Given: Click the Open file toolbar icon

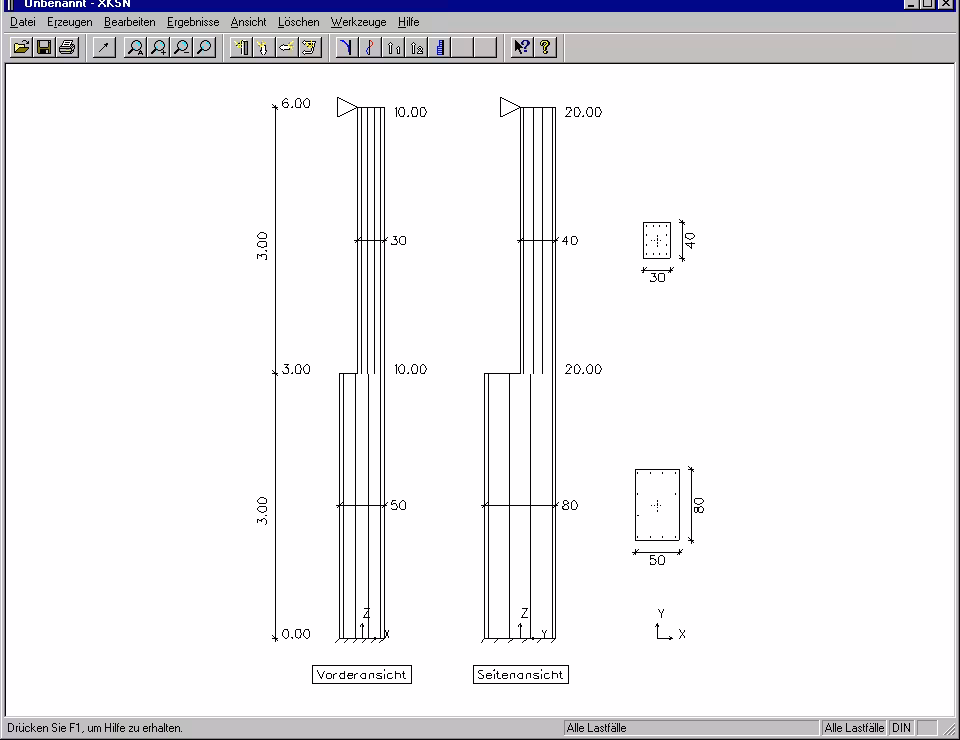Looking at the screenshot, I should (20, 47).
